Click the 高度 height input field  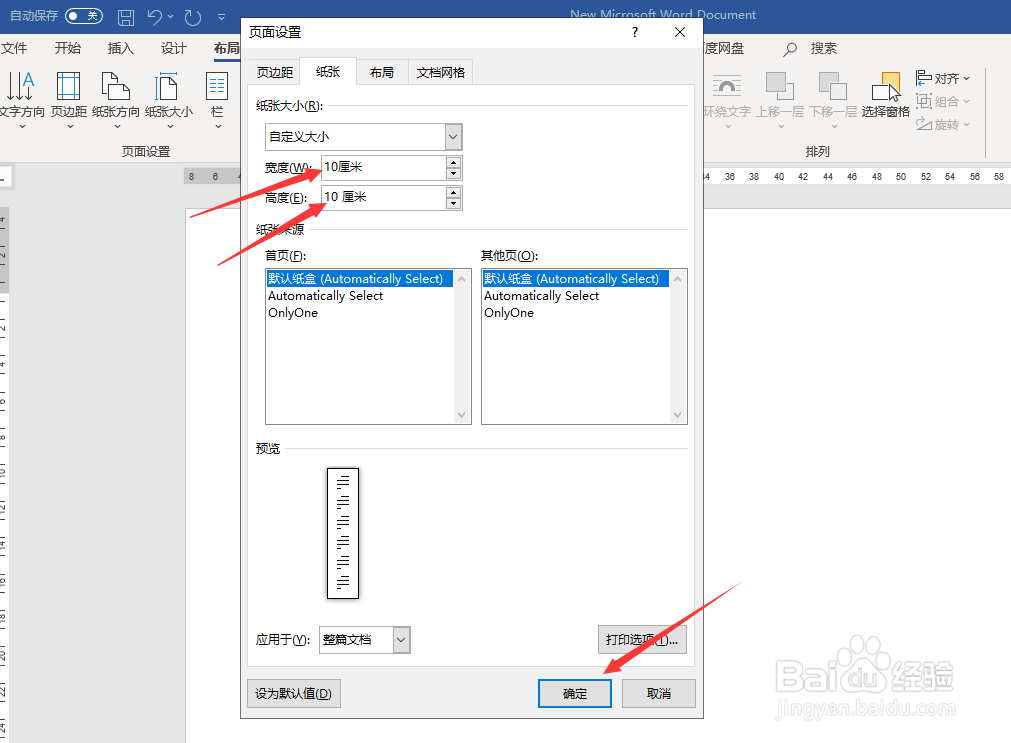[384, 197]
